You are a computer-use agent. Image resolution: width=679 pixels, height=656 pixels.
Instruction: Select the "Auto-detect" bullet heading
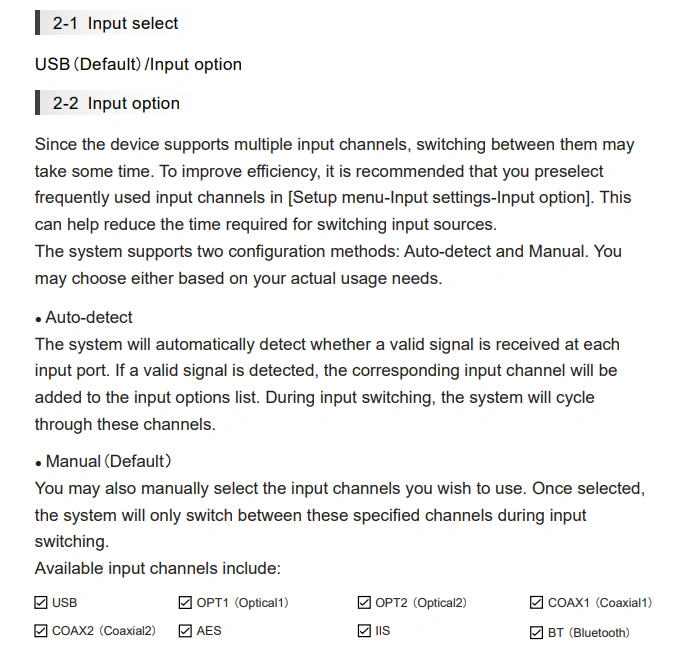(88, 317)
